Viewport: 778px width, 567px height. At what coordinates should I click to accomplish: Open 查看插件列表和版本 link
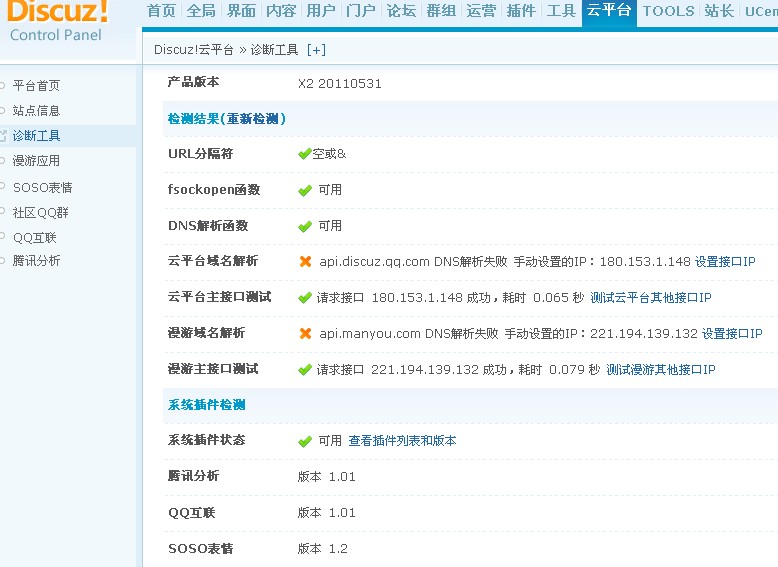pos(402,441)
